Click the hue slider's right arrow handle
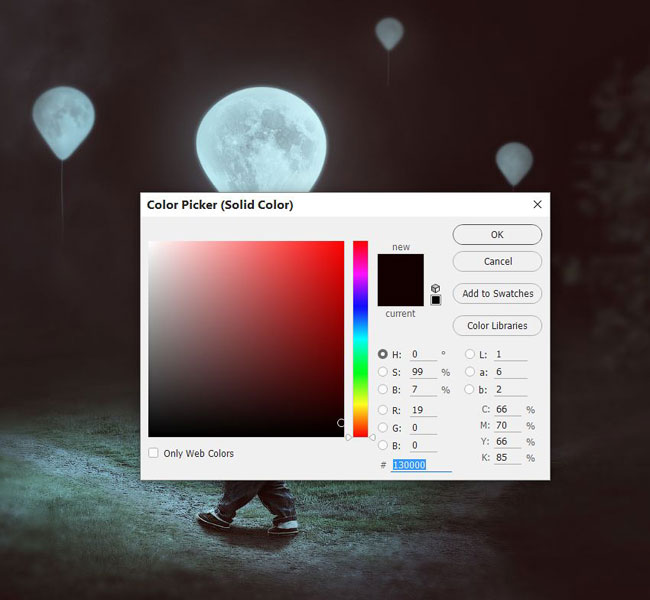 (x=372, y=437)
